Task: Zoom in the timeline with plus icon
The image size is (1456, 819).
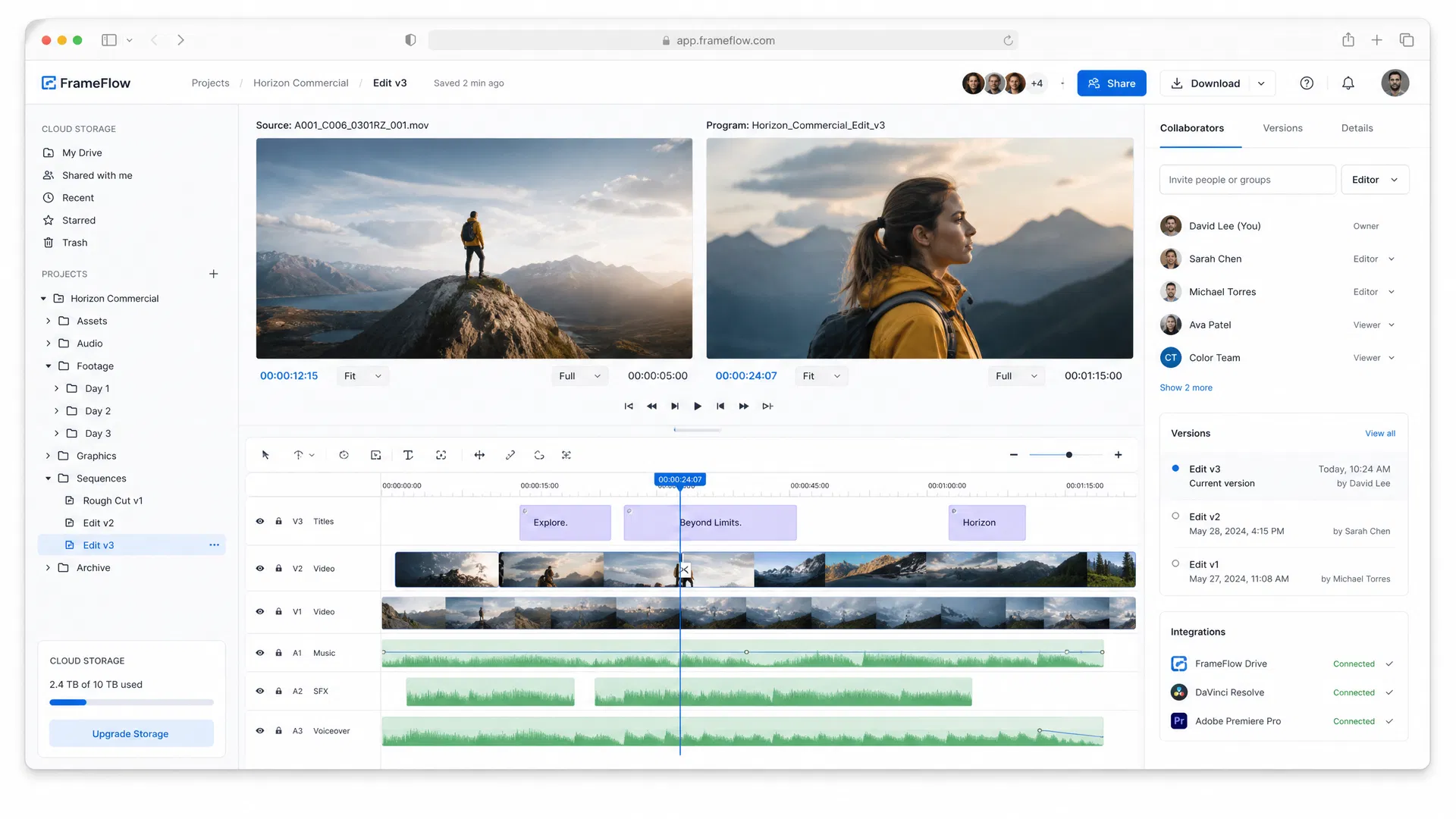Action: (1118, 455)
